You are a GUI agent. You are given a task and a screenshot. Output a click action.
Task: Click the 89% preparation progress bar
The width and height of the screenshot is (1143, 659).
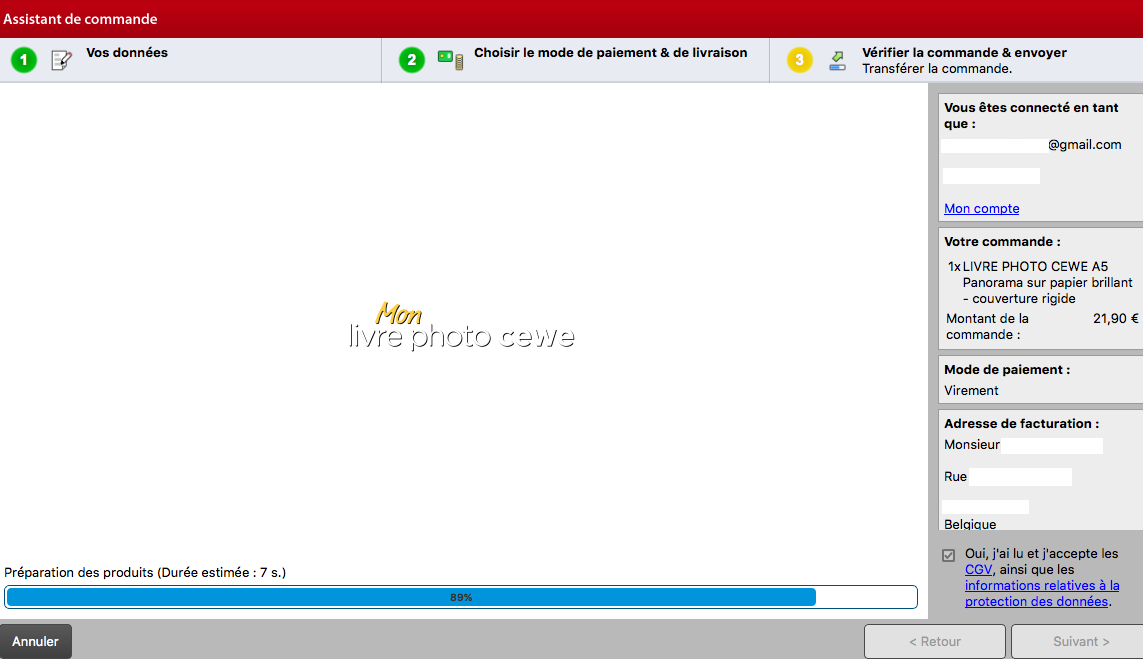461,597
